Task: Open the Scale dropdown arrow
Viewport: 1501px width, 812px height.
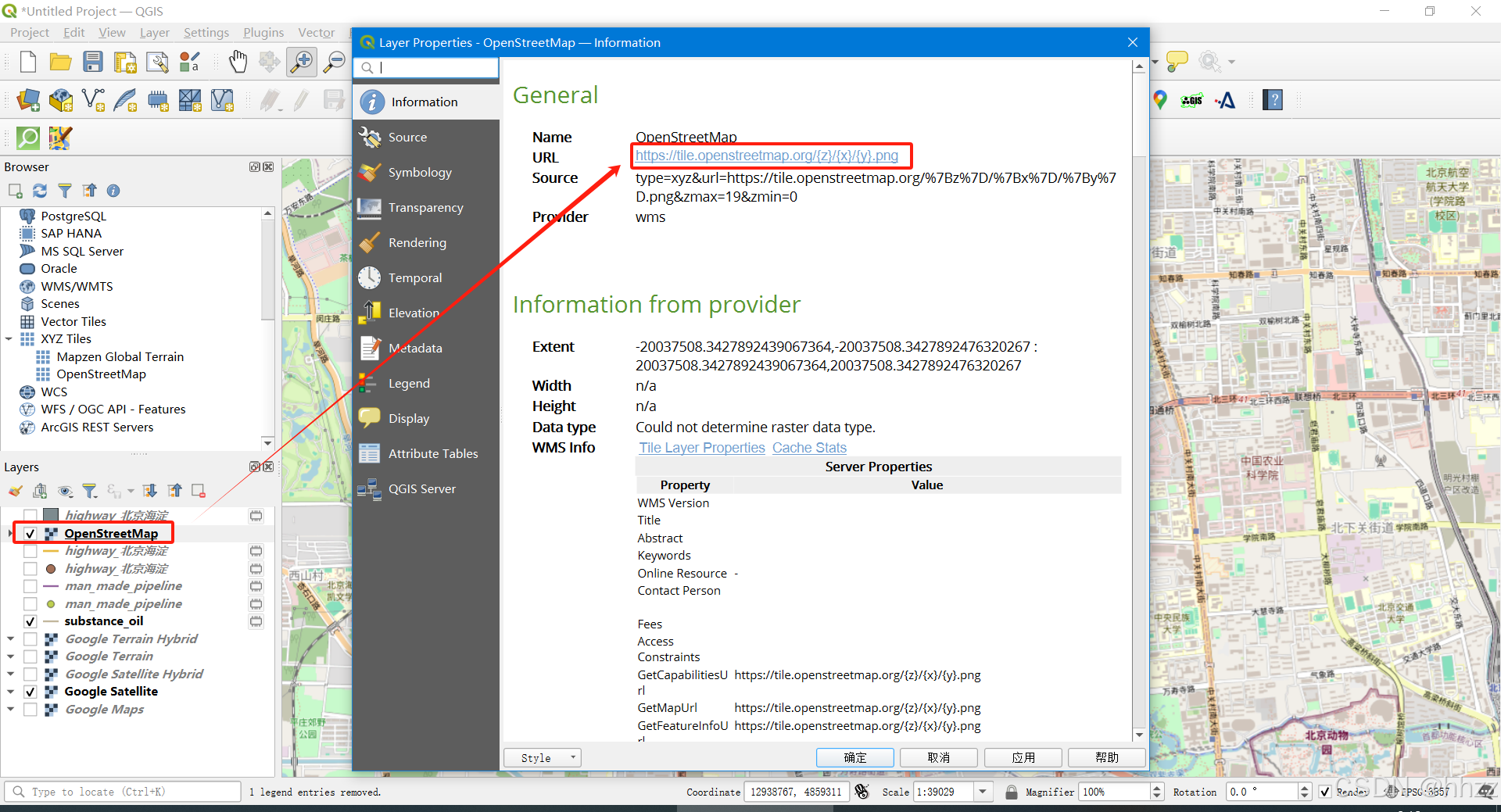Action: tap(984, 792)
